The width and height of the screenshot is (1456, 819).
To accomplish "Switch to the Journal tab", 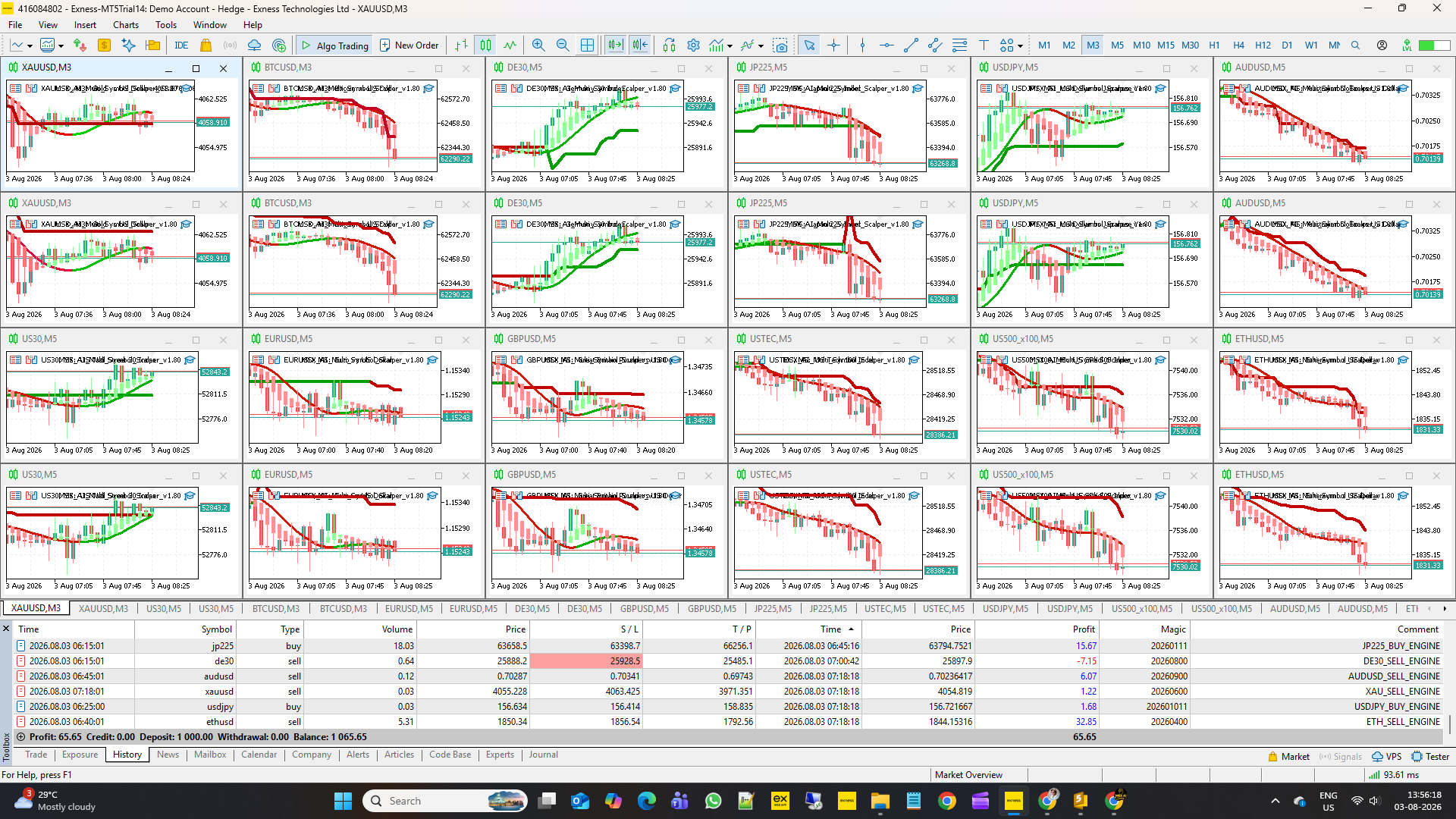I will click(543, 755).
